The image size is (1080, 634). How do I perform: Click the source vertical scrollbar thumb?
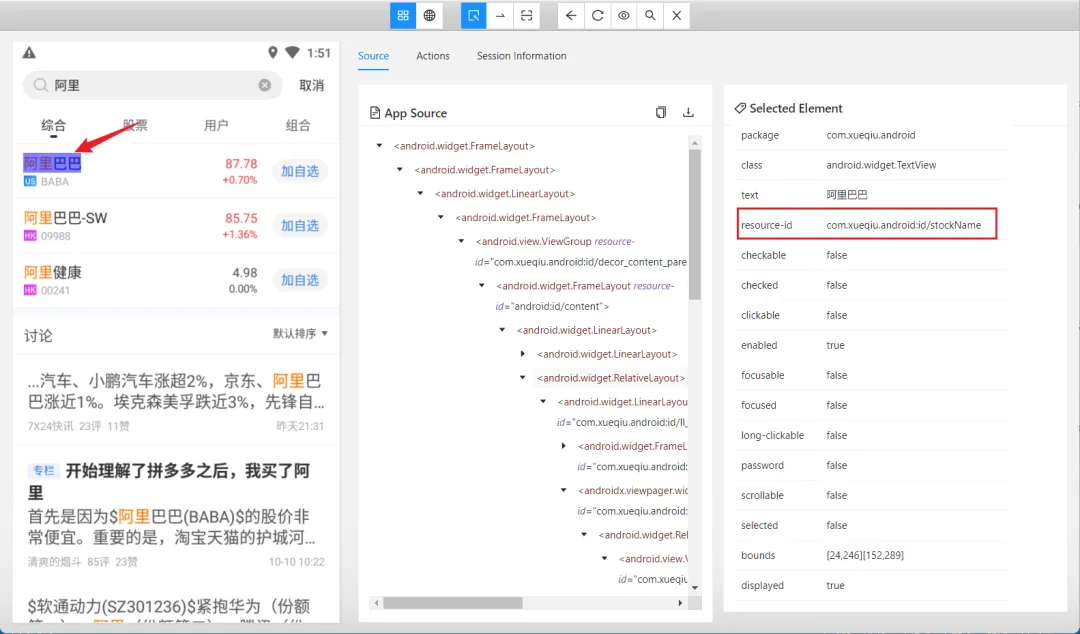695,225
